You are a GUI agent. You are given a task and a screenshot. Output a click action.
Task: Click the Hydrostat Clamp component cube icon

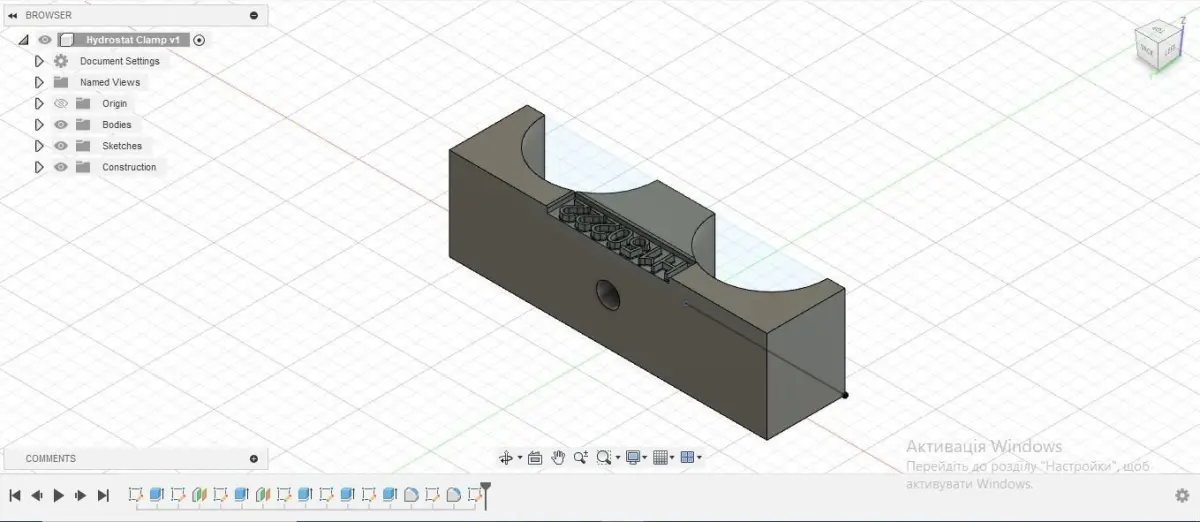coord(67,40)
